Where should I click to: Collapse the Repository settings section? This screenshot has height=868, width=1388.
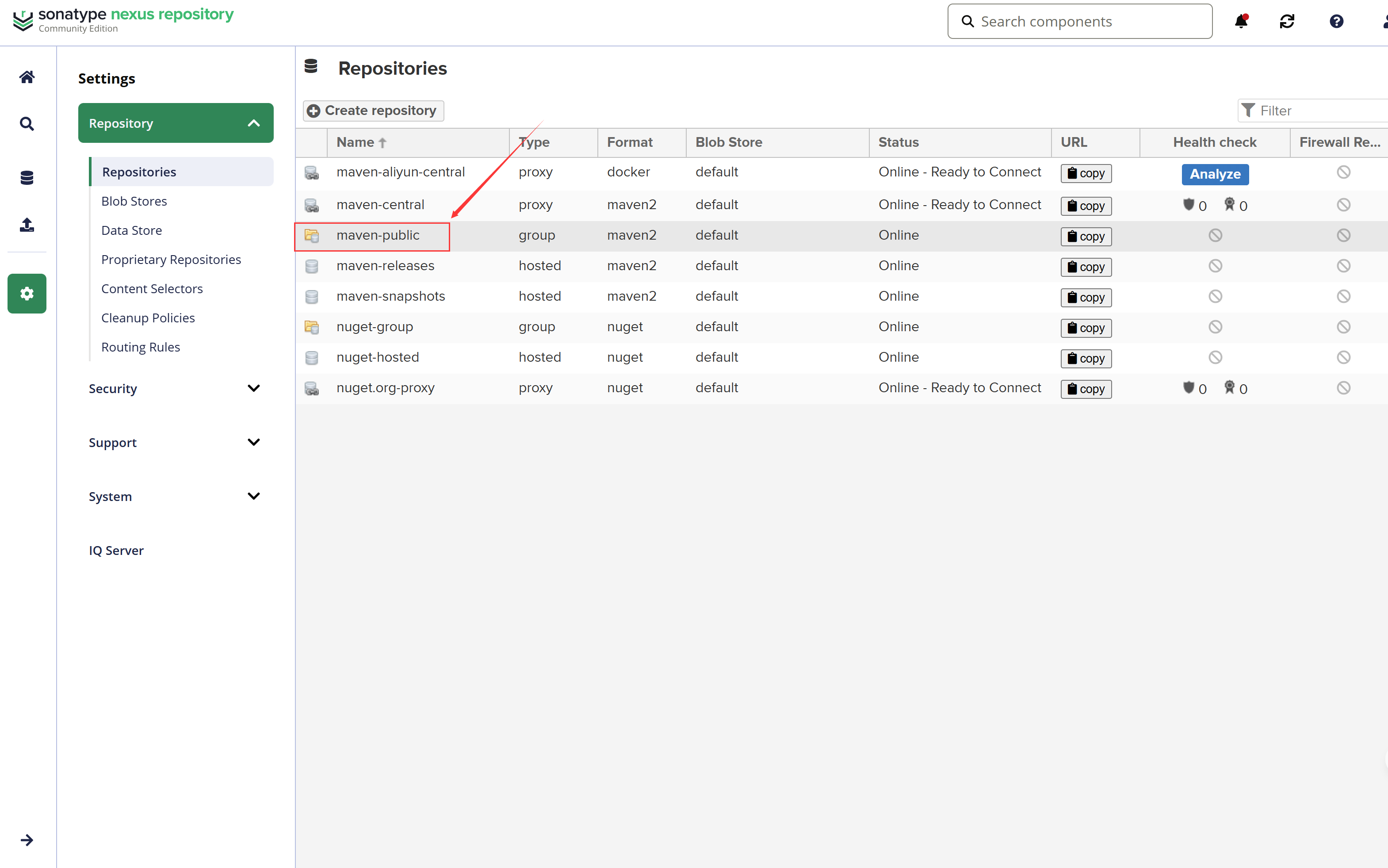pyautogui.click(x=253, y=123)
